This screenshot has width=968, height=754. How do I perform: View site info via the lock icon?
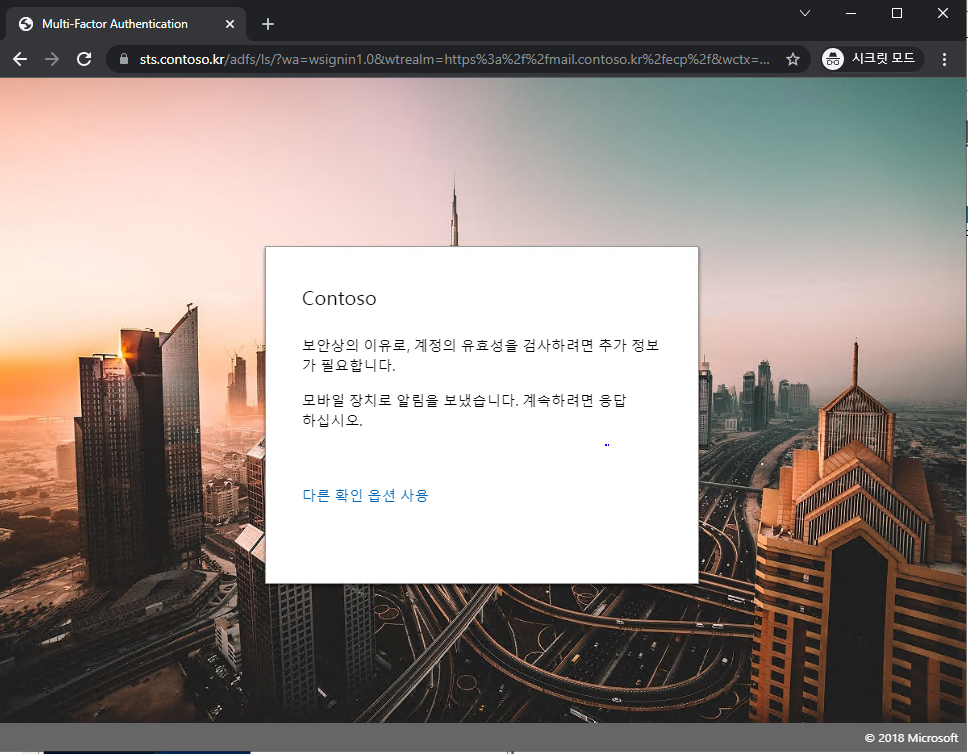124,59
